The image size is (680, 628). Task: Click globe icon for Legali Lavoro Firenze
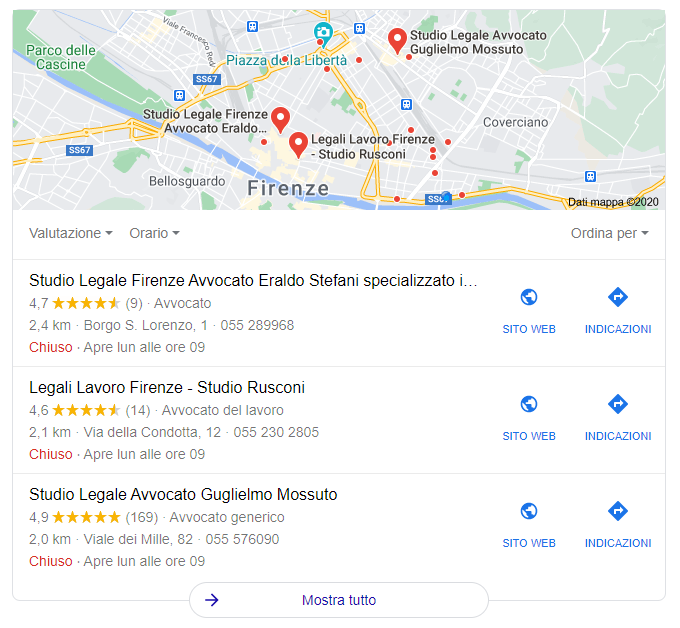point(529,404)
